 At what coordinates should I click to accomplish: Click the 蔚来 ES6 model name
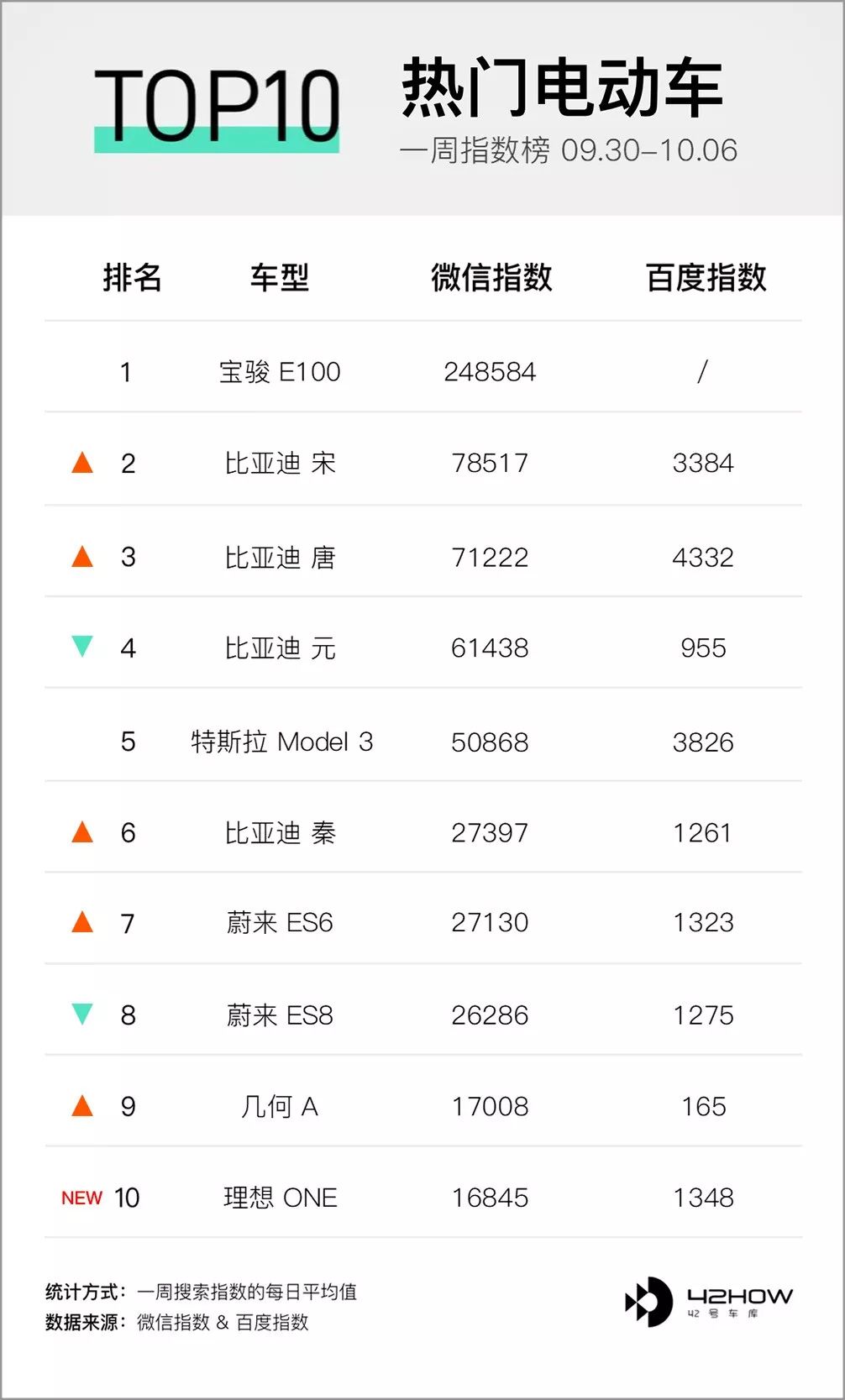point(280,923)
